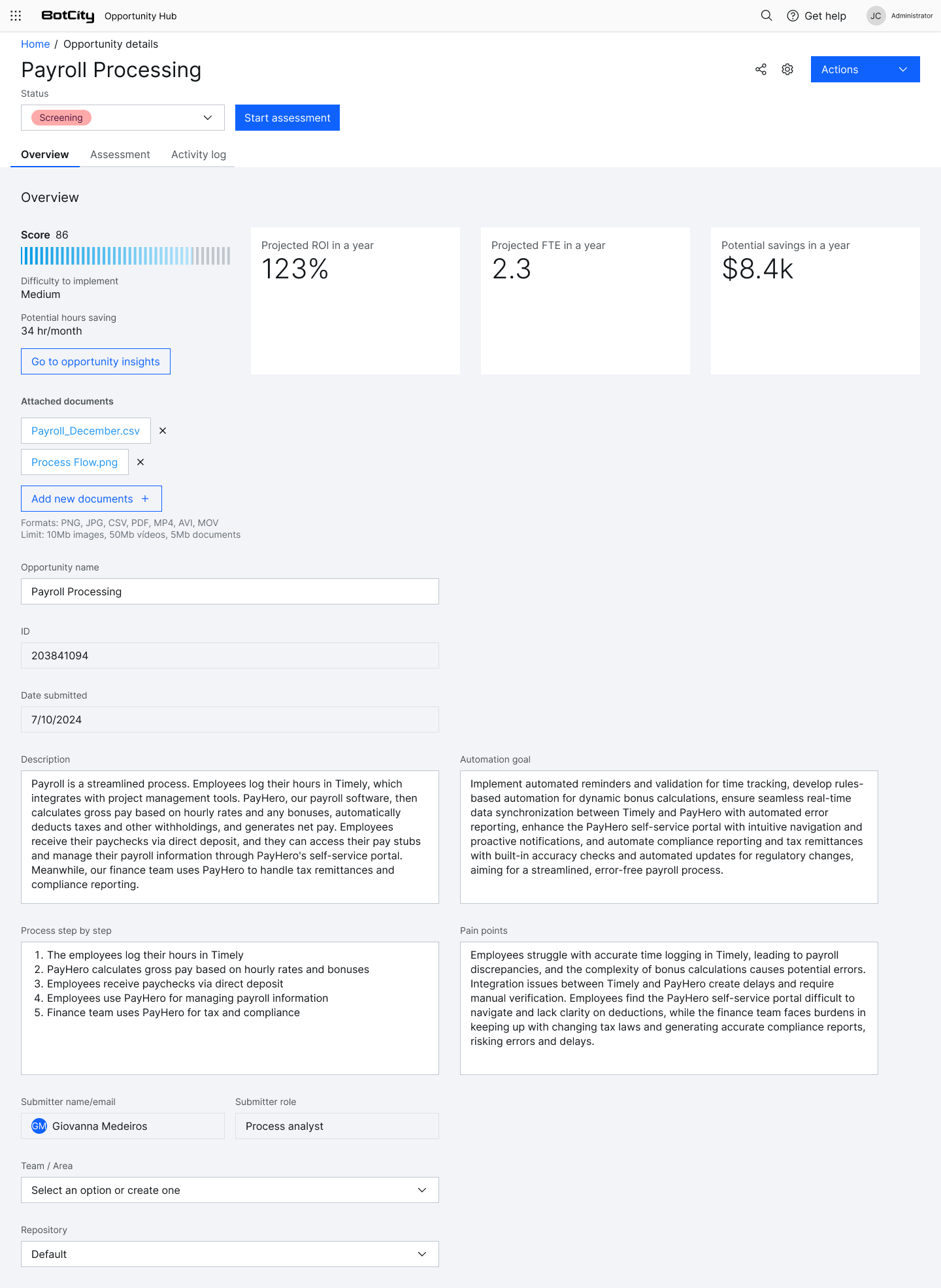The height and width of the screenshot is (1288, 941).
Task: Open the settings gear icon
Action: coord(787,69)
